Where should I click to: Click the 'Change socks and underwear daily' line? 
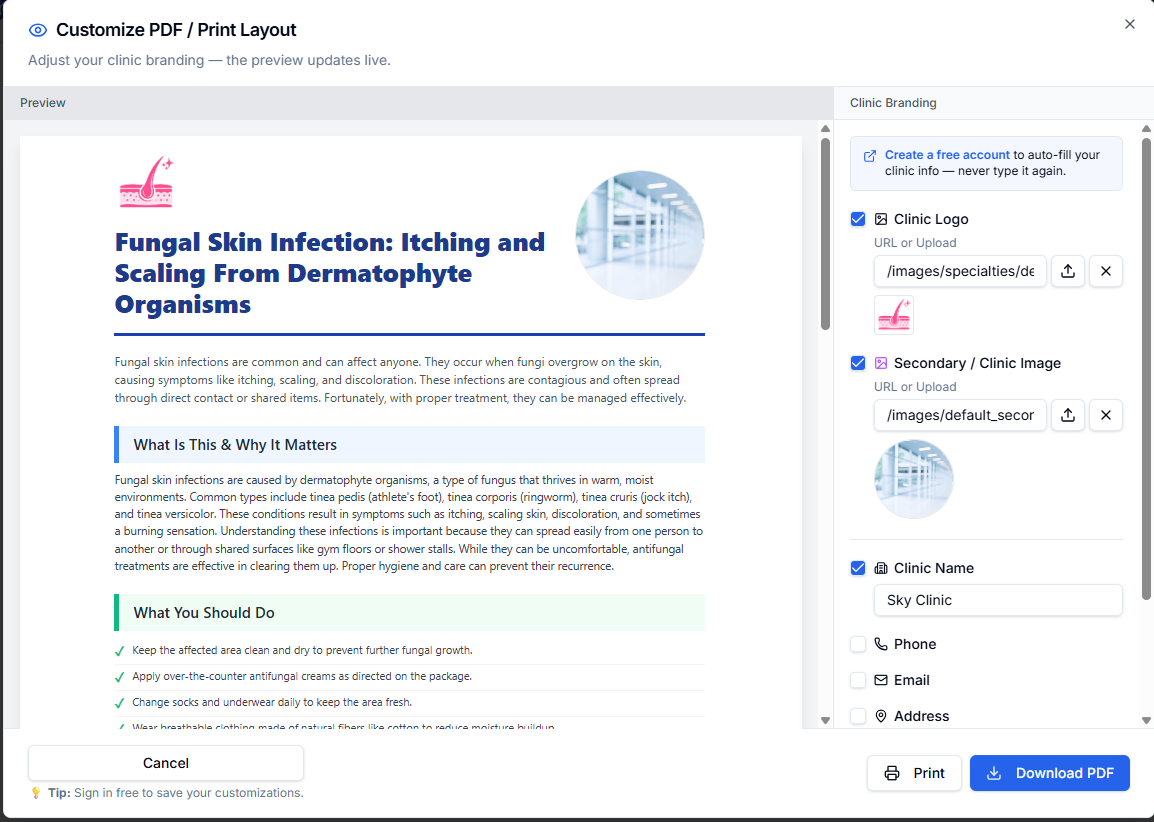coord(272,702)
